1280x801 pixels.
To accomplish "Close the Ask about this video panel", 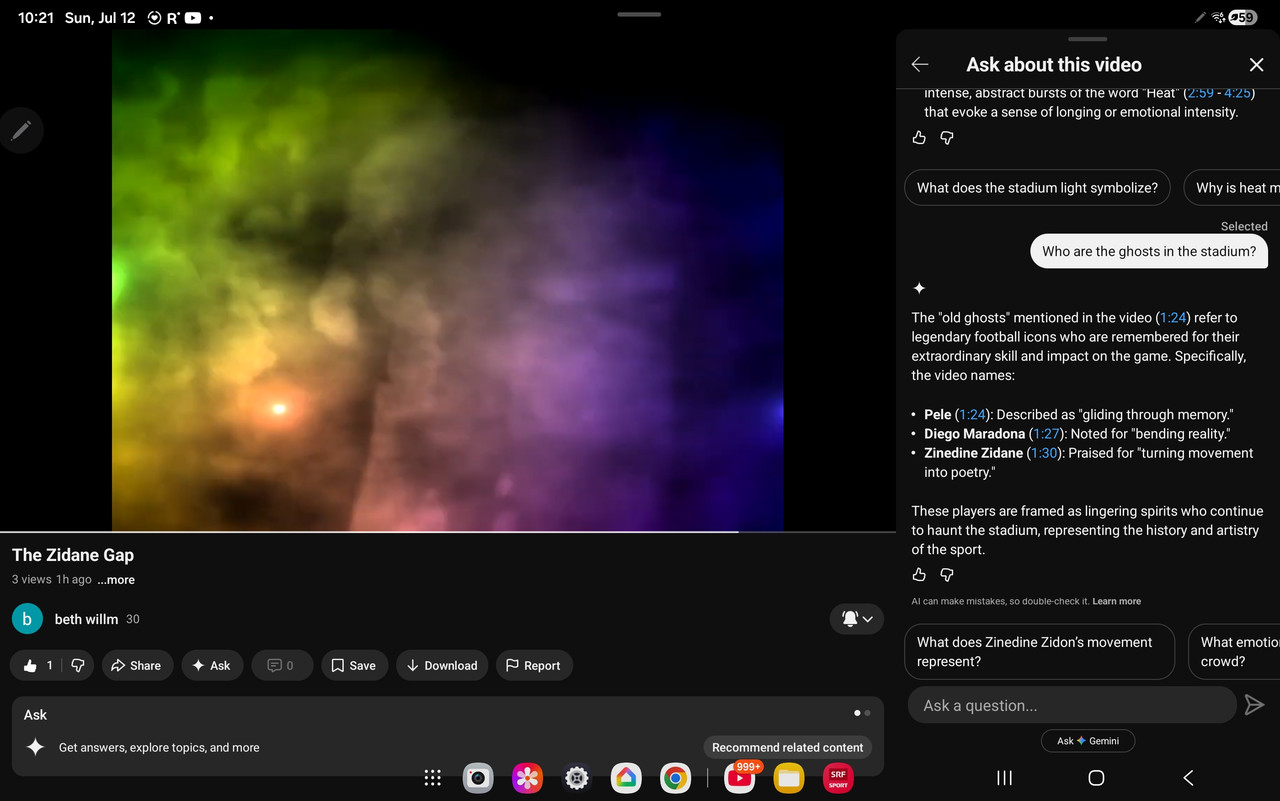I will point(1257,65).
